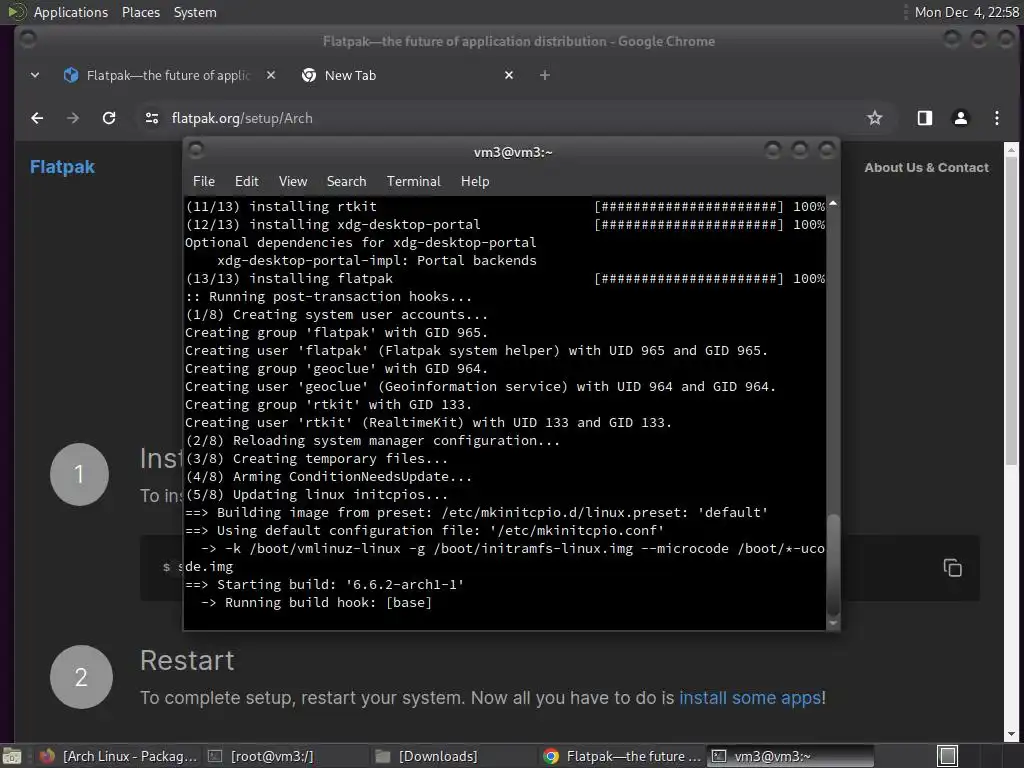Open the terminal File menu
The height and width of the screenshot is (768, 1024).
[204, 182]
